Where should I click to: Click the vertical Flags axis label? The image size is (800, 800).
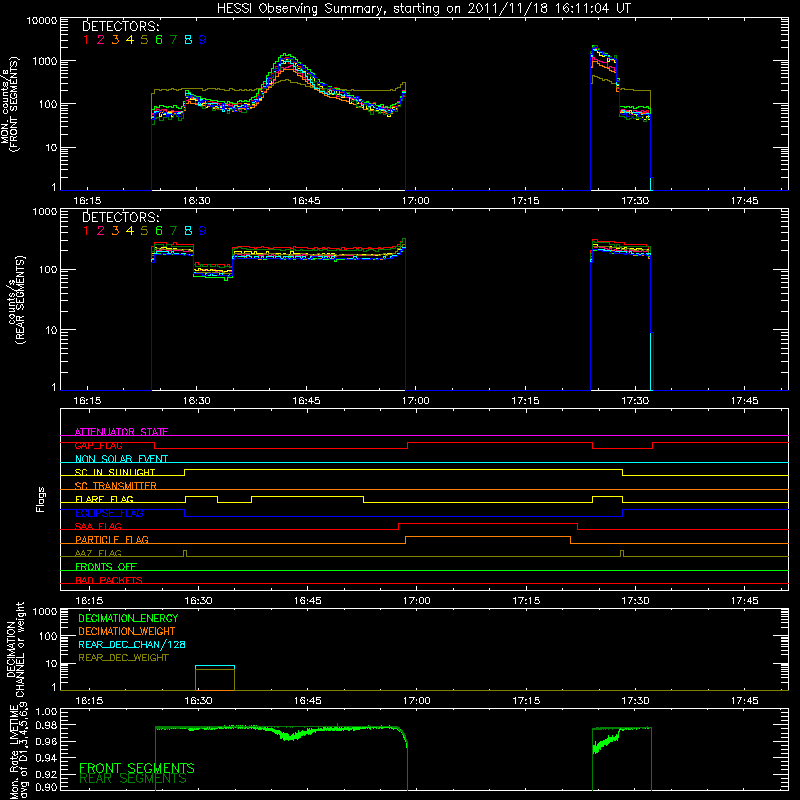point(40,499)
